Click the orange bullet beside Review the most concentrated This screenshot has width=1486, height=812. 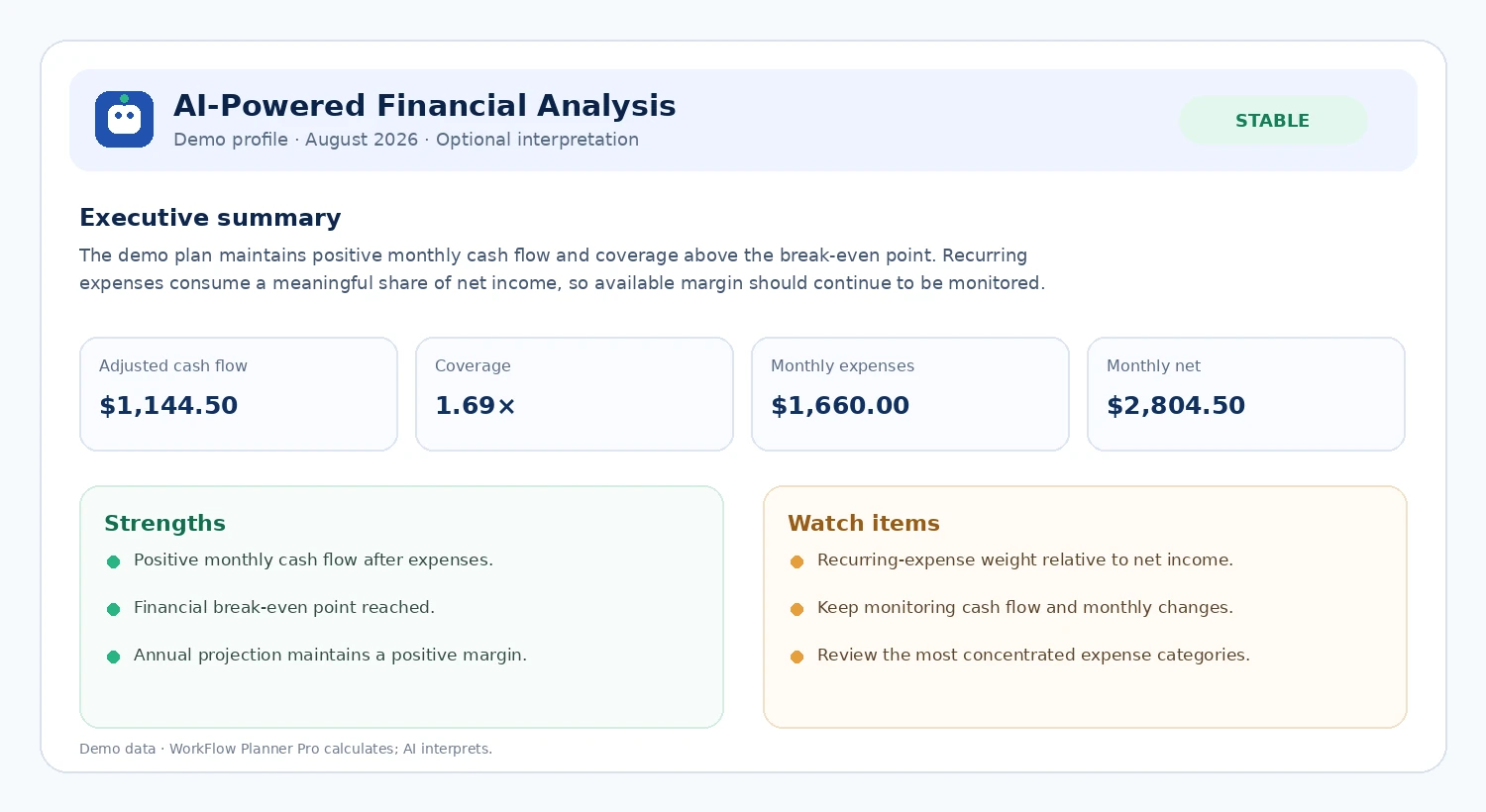[796, 657]
